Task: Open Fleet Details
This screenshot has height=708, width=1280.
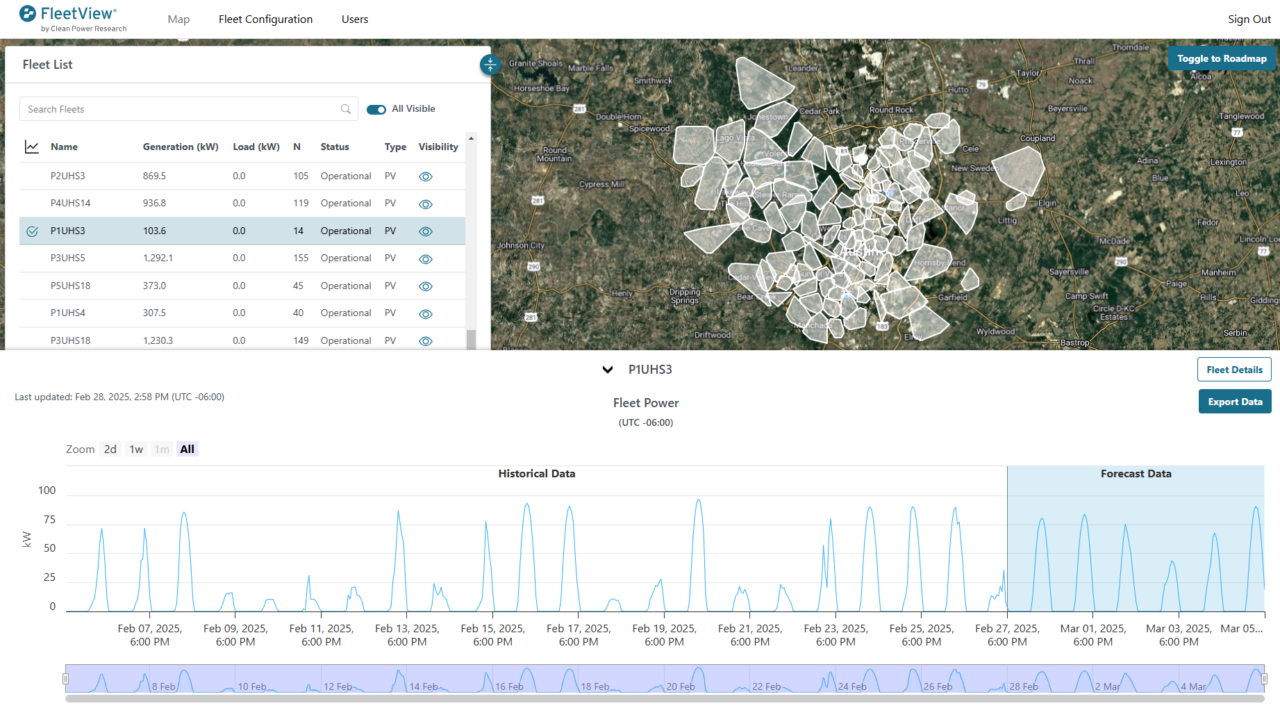Action: [x=1233, y=369]
